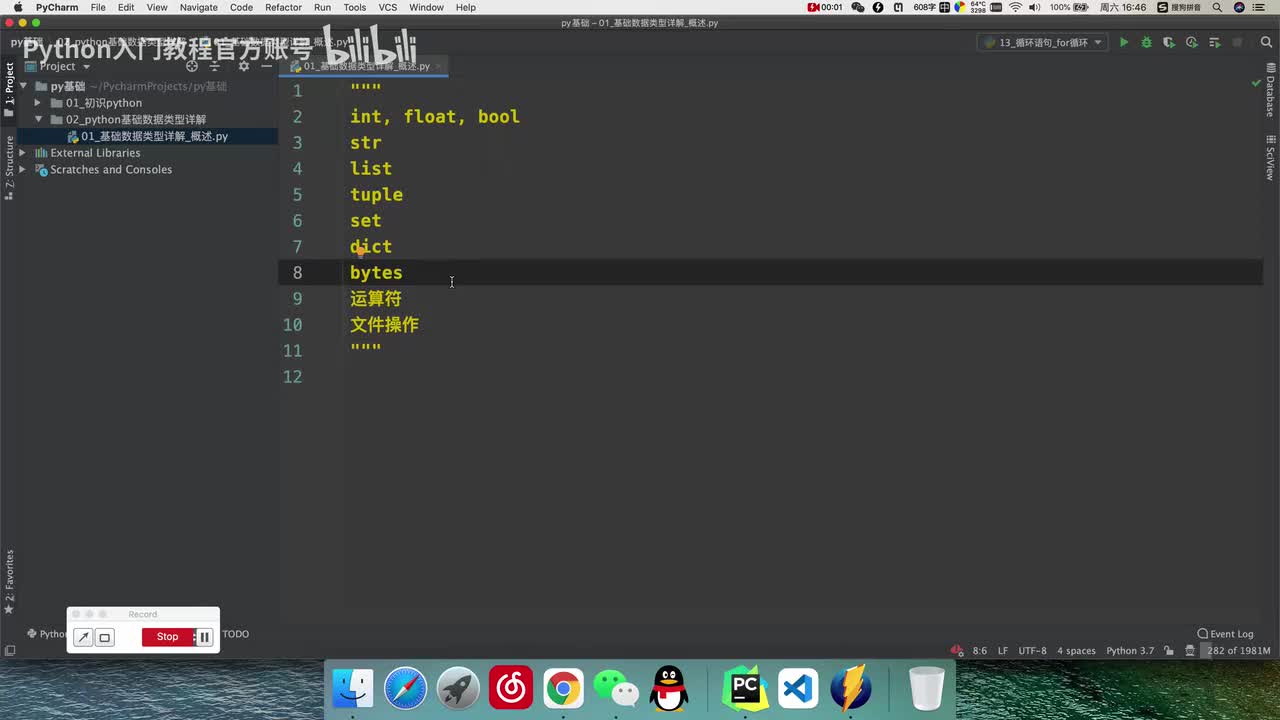Open the VCS menu
Viewport: 1280px width, 720px height.
tap(387, 7)
